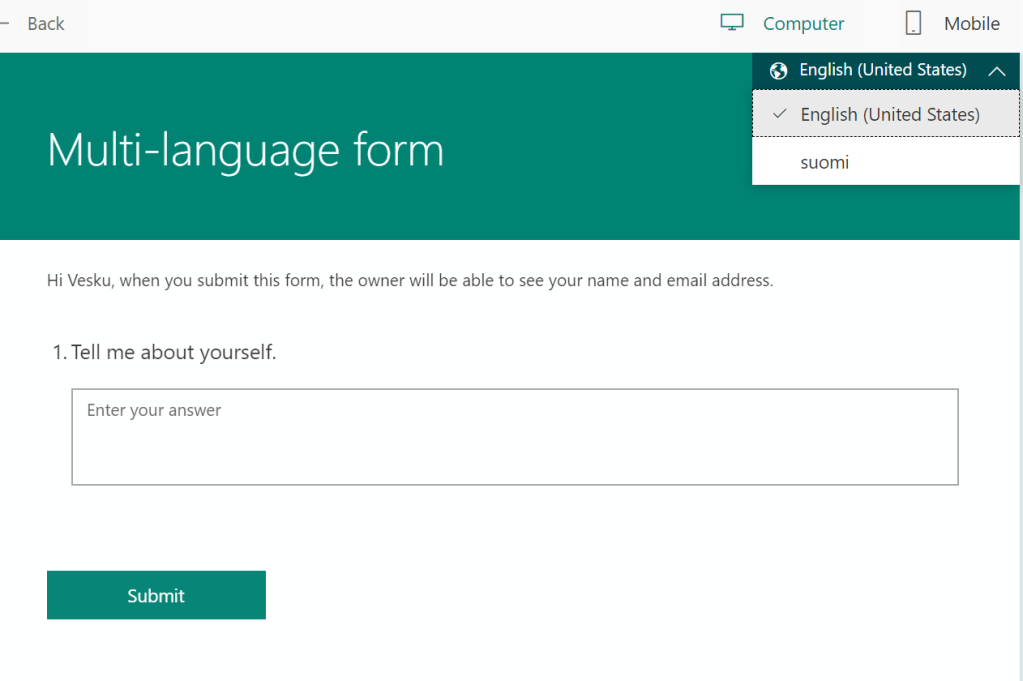Switch to the Mobile preview tab
Viewport: 1023px width, 681px height.
[971, 24]
